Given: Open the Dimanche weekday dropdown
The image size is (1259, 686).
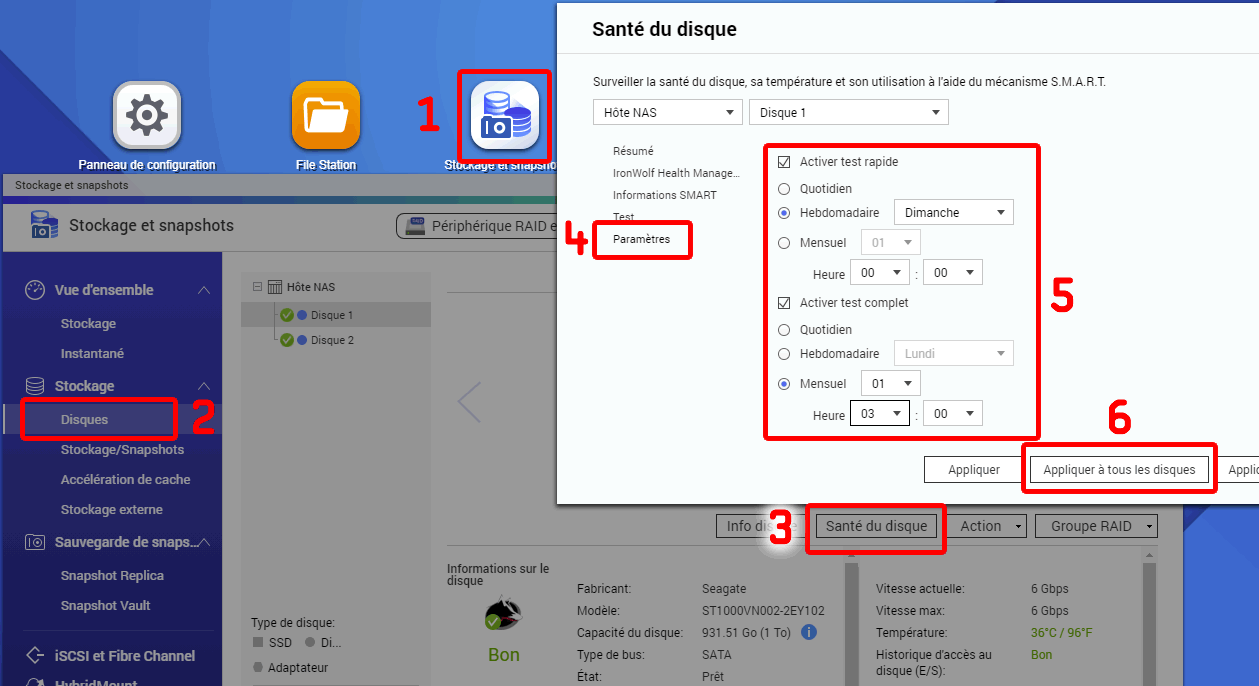Looking at the screenshot, I should [x=953, y=213].
